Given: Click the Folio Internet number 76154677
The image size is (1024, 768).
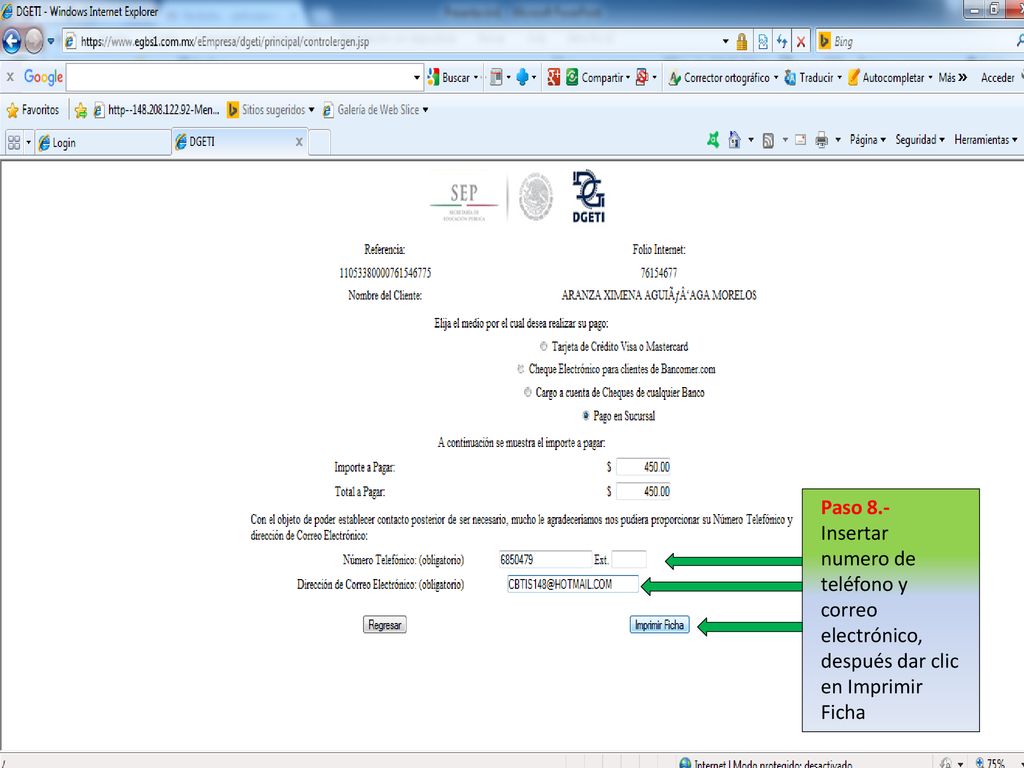Looking at the screenshot, I should click(658, 273).
